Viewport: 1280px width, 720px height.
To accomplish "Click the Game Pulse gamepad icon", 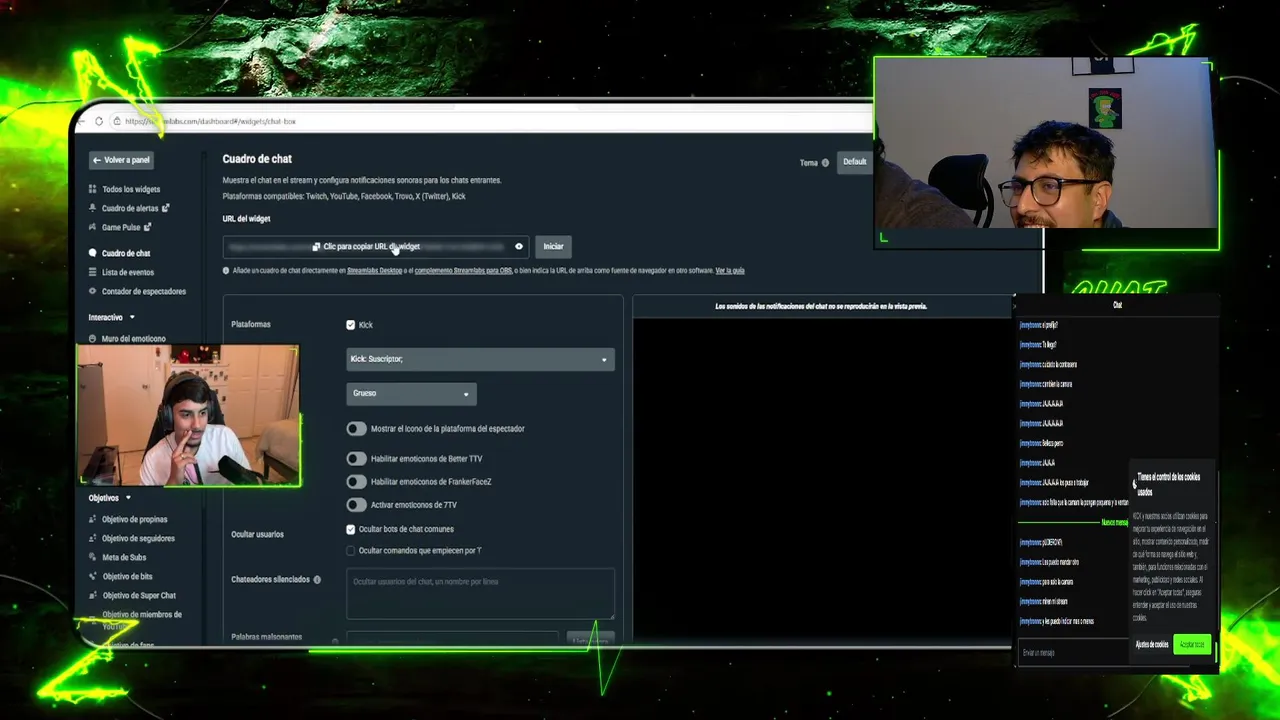I will (x=93, y=227).
